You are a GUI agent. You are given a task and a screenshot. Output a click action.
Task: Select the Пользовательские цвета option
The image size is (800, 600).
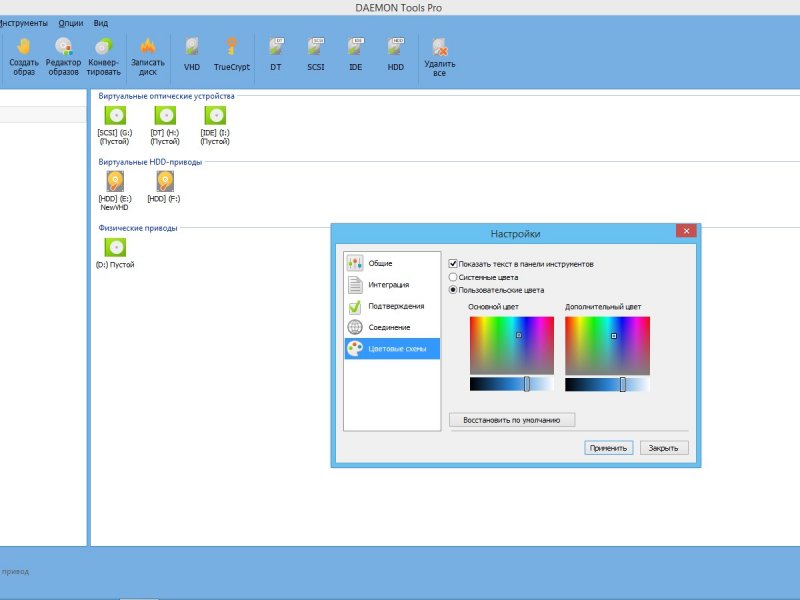click(453, 290)
